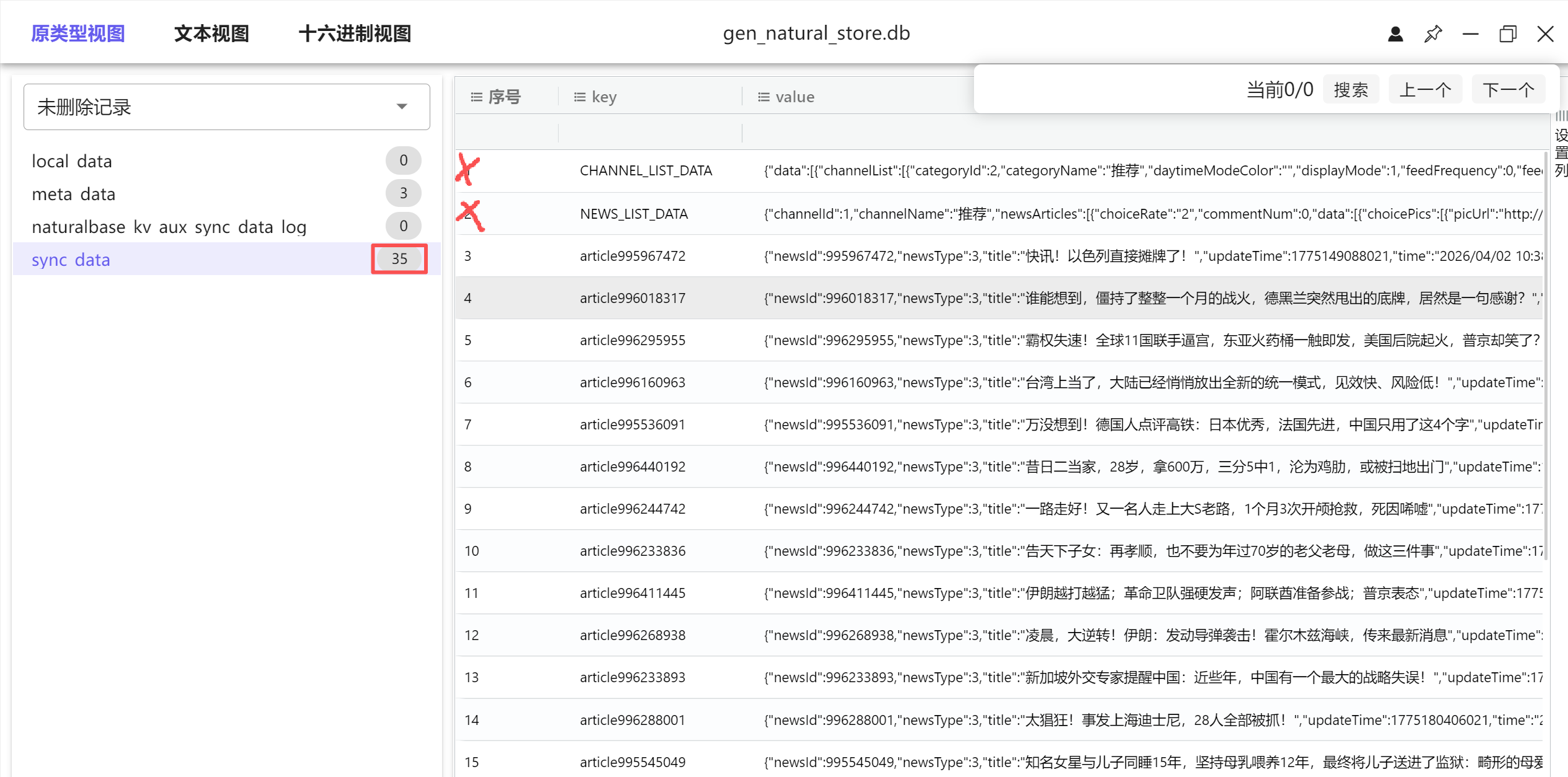
Task: Click the key column menu icon
Action: 579,97
